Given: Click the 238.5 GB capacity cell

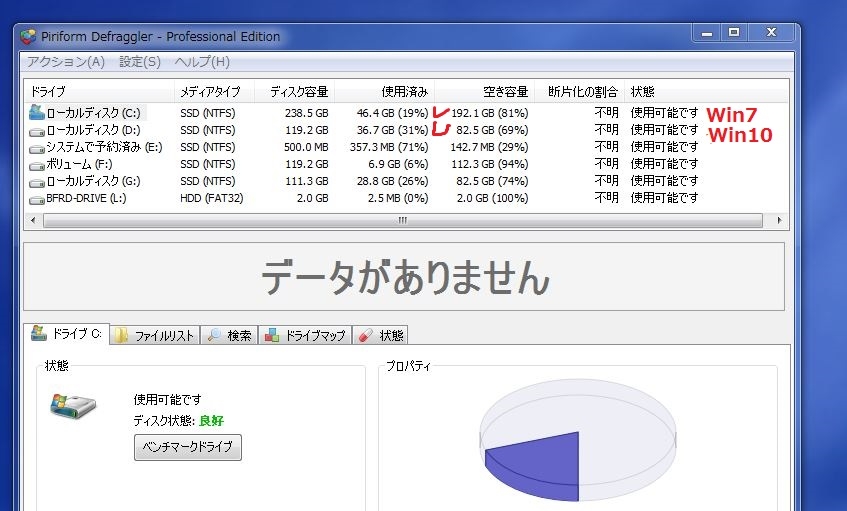Looking at the screenshot, I should 306,113.
